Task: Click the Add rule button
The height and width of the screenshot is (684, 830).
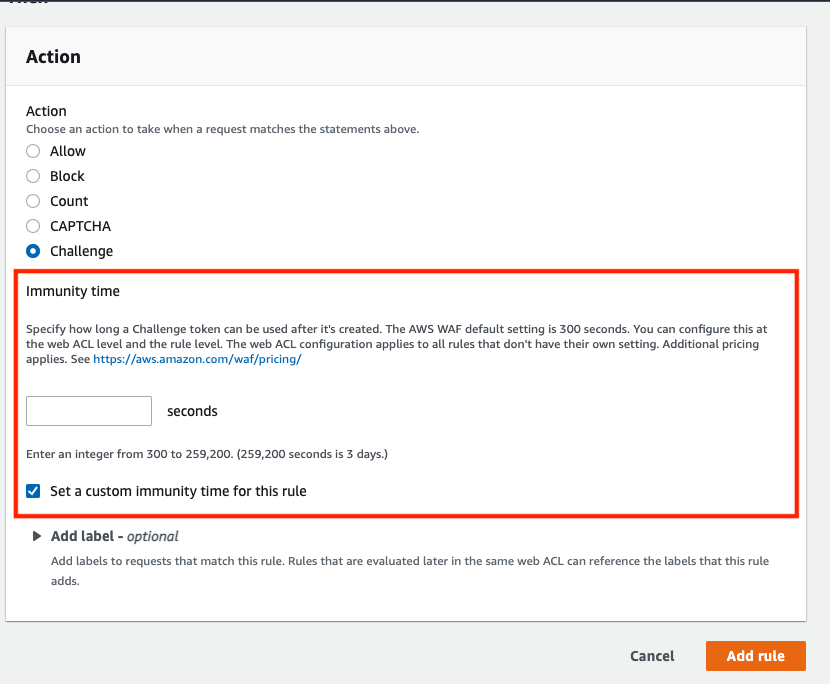Action: click(x=756, y=656)
